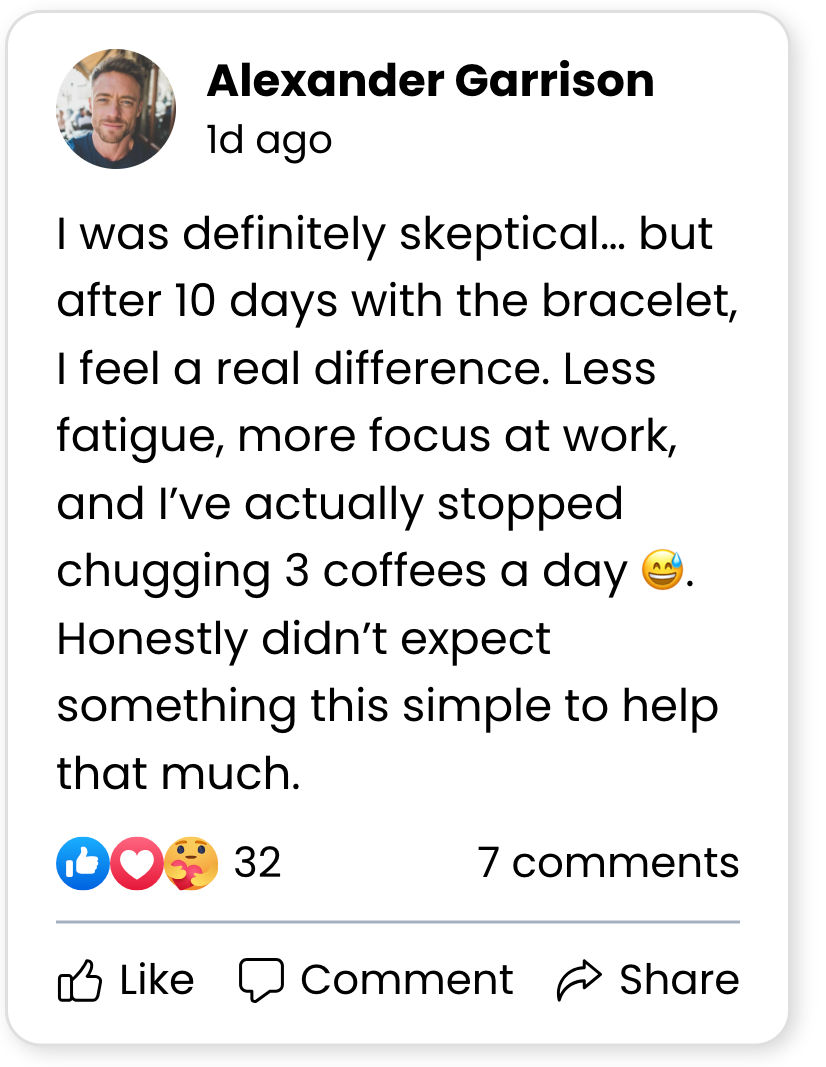The height and width of the screenshot is (1067, 826).
Task: Open Alexander Garrison's profile picture
Action: coord(116,108)
